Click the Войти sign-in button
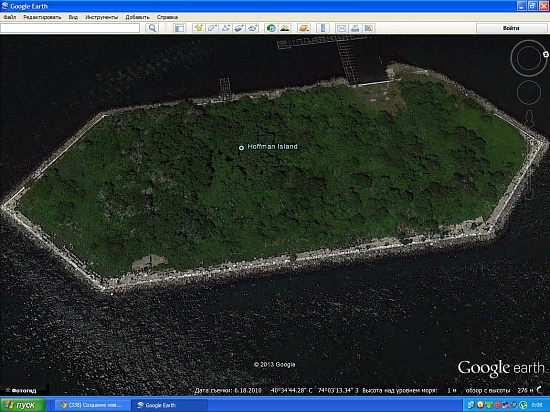This screenshot has width=550, height=412. tap(511, 28)
